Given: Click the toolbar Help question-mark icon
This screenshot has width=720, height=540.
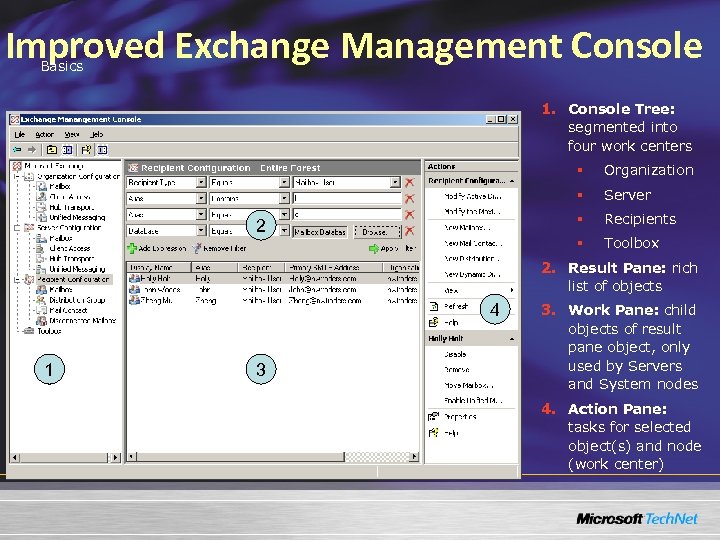Looking at the screenshot, I should (x=86, y=150).
